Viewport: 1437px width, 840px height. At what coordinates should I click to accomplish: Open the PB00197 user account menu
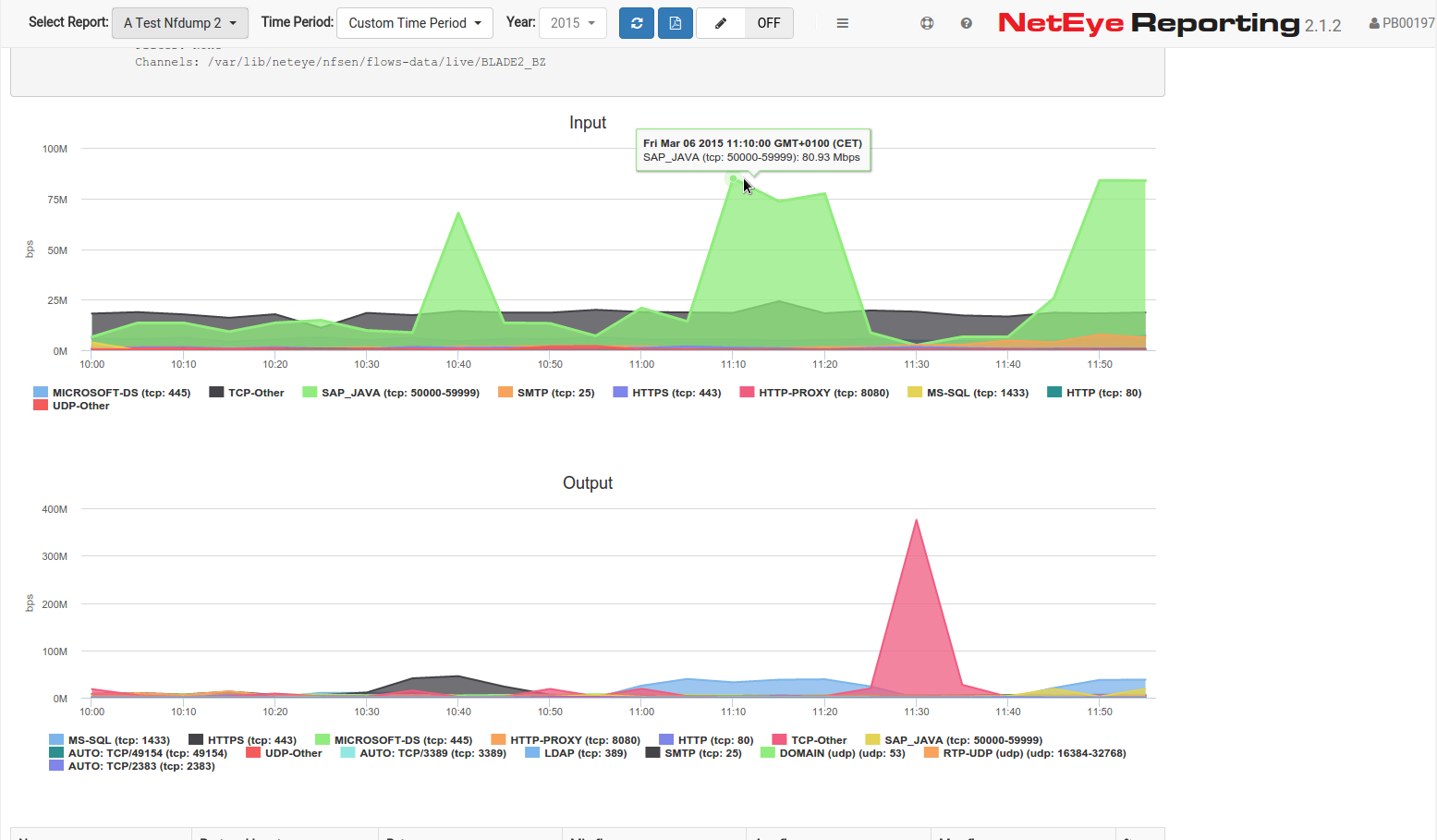(1402, 23)
